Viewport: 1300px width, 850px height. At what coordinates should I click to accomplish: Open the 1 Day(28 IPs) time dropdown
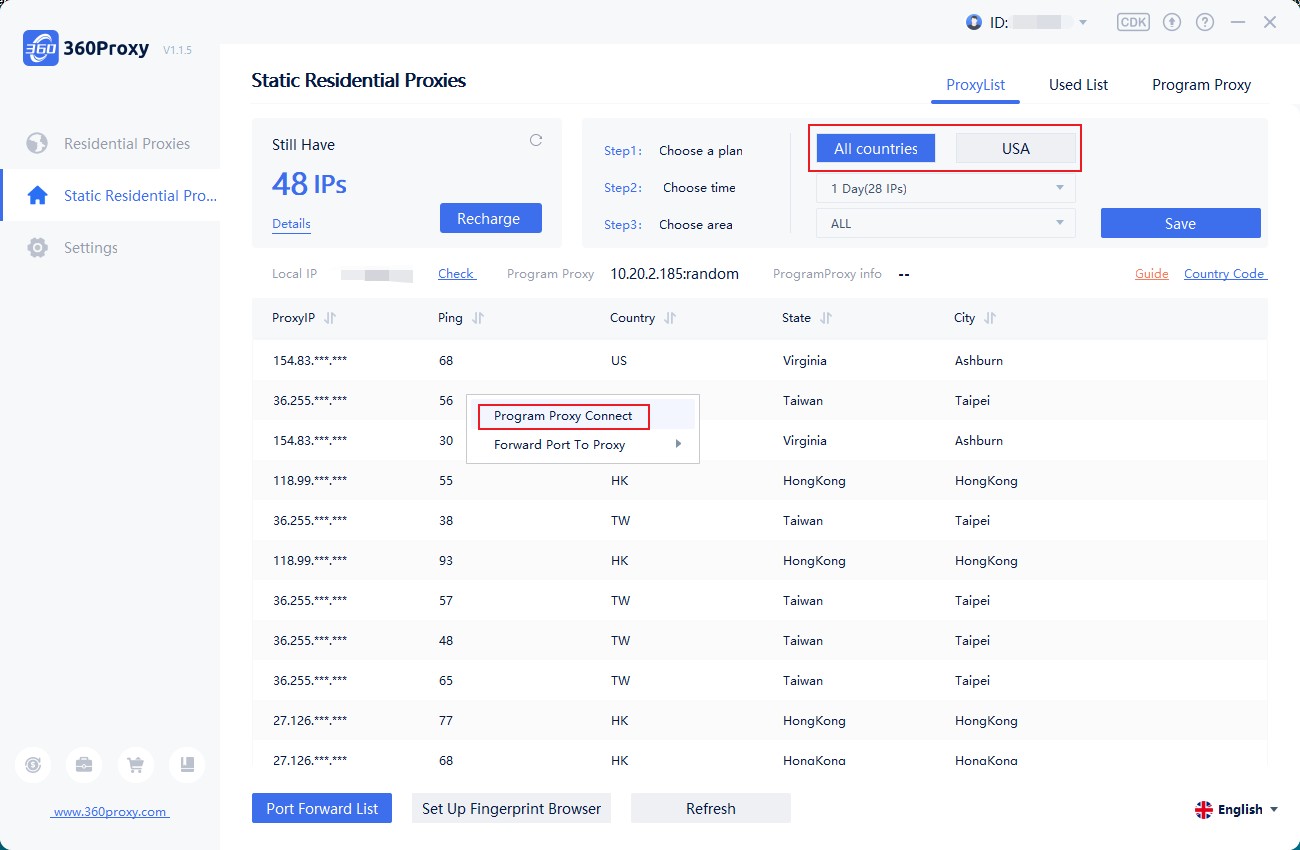(946, 188)
